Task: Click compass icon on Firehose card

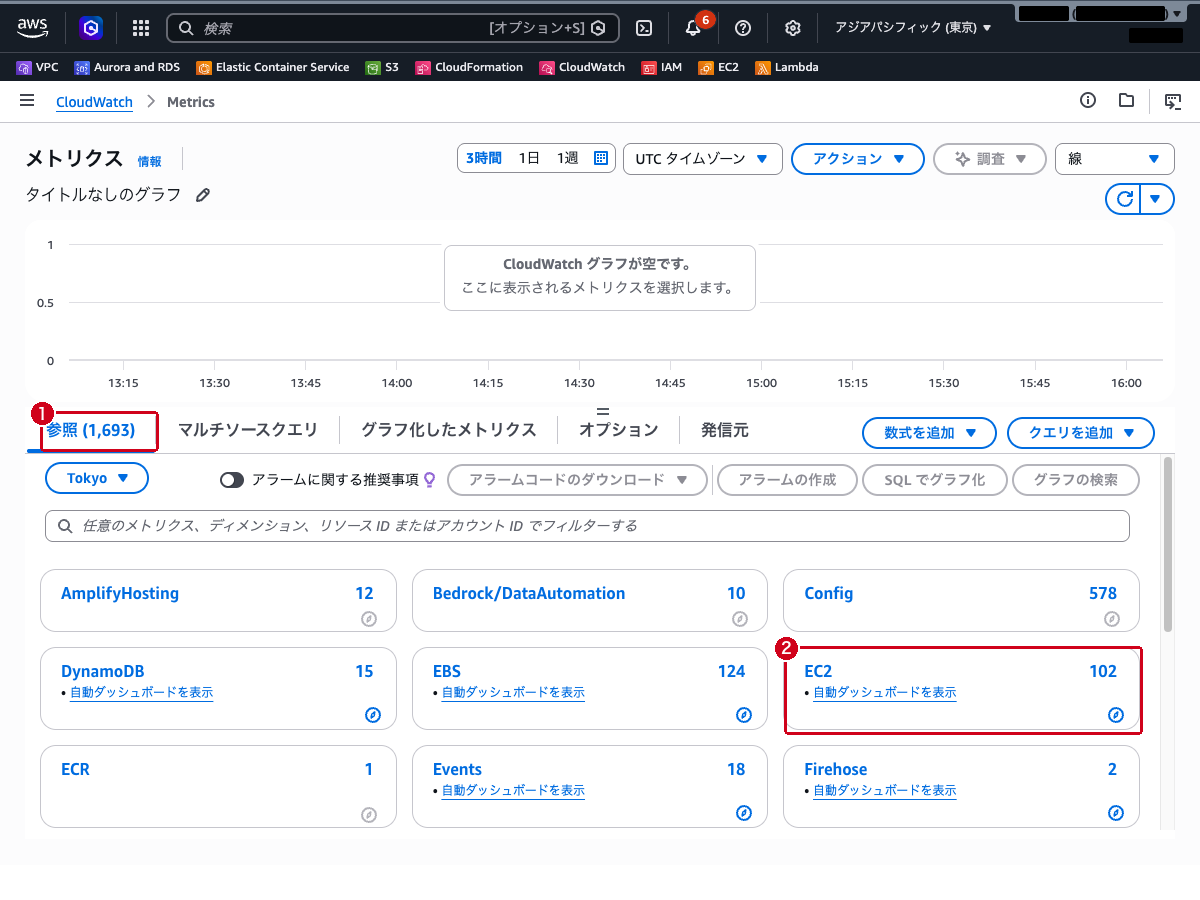Action: [1116, 813]
